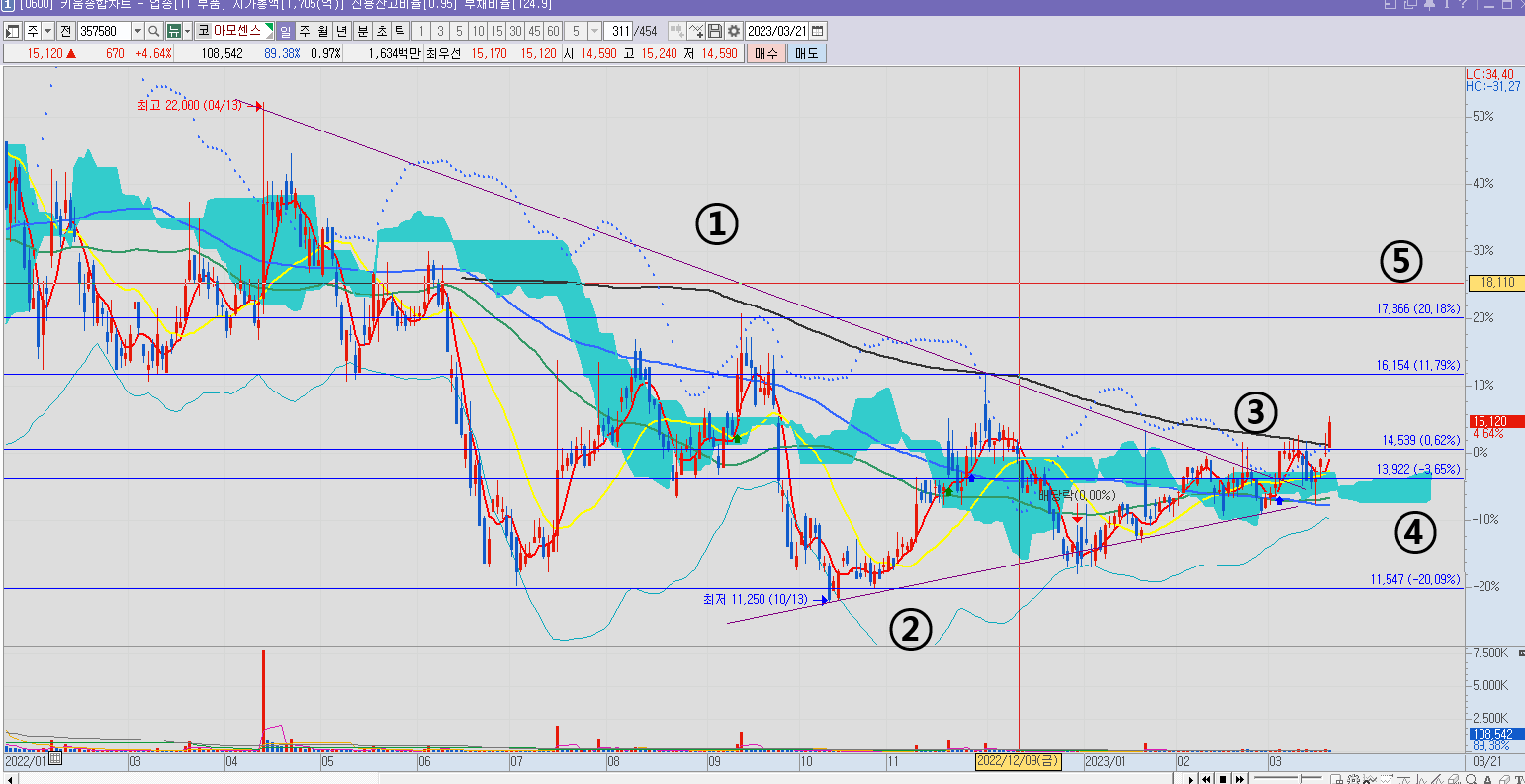
Task: Click the green 뉴 news icon
Action: 173,31
